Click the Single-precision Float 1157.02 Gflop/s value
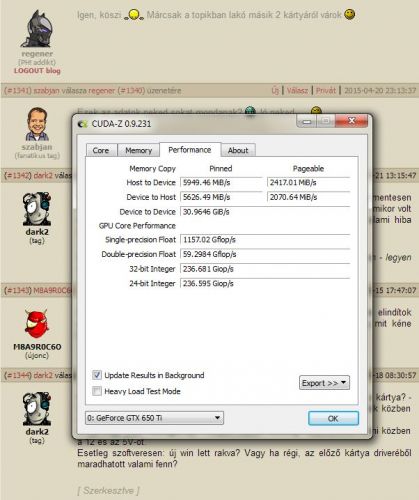The width and height of the screenshot is (419, 500). pos(265,240)
